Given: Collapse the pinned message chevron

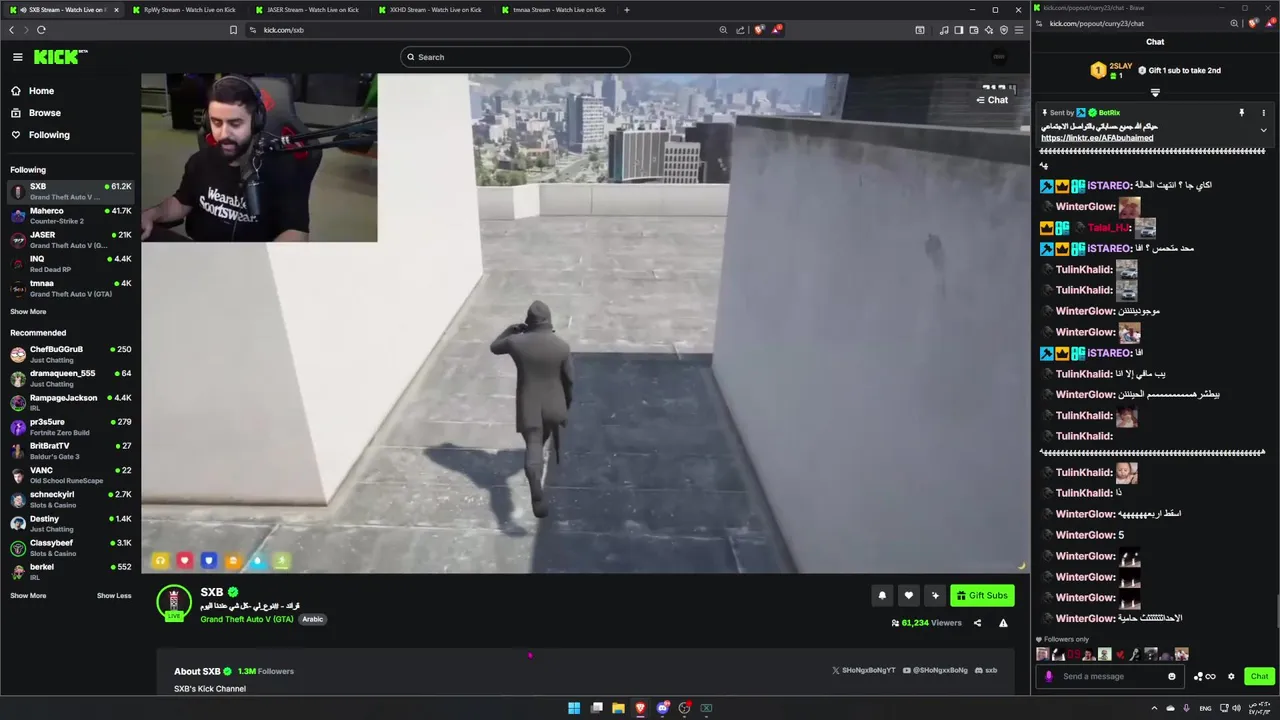Looking at the screenshot, I should click(1263, 130).
